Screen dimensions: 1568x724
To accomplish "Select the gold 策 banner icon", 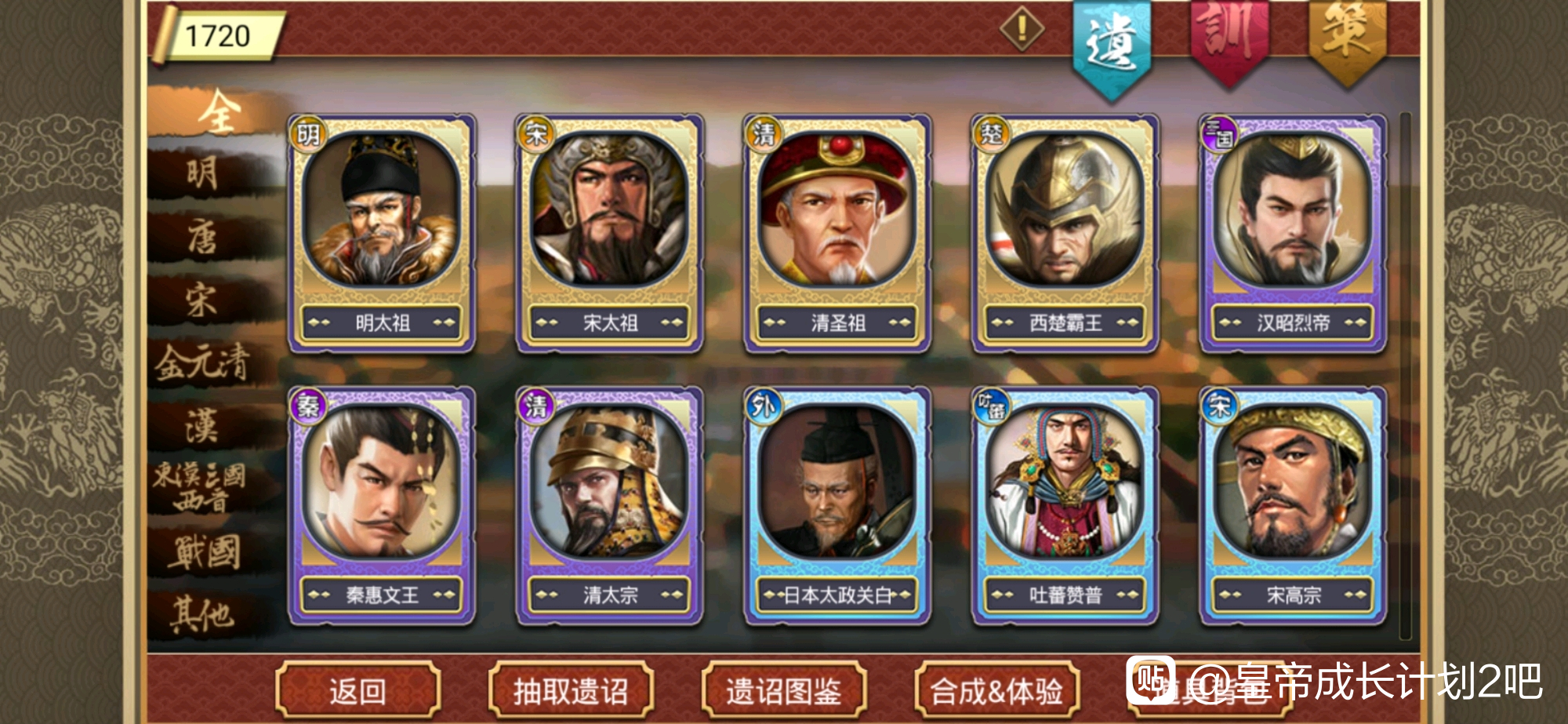I will point(1347,41).
